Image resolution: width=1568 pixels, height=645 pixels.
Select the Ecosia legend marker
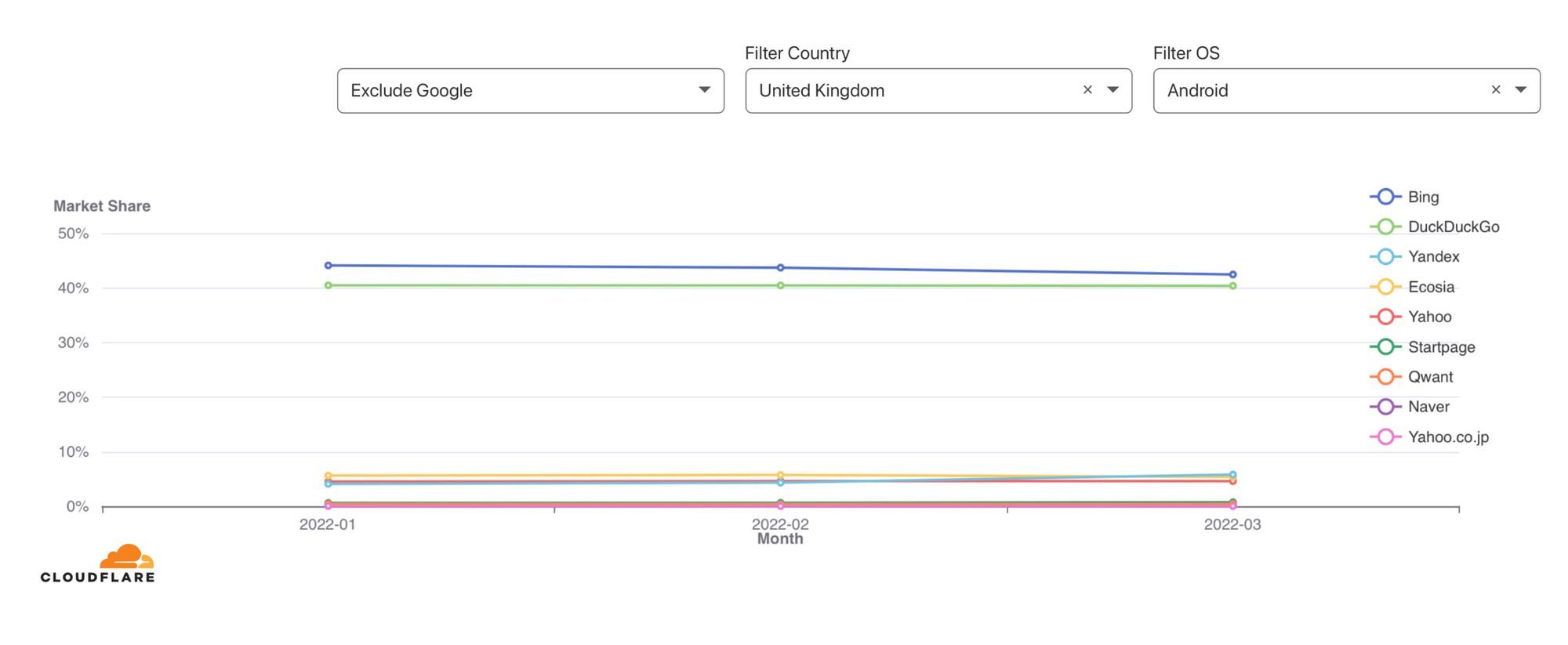1385,287
